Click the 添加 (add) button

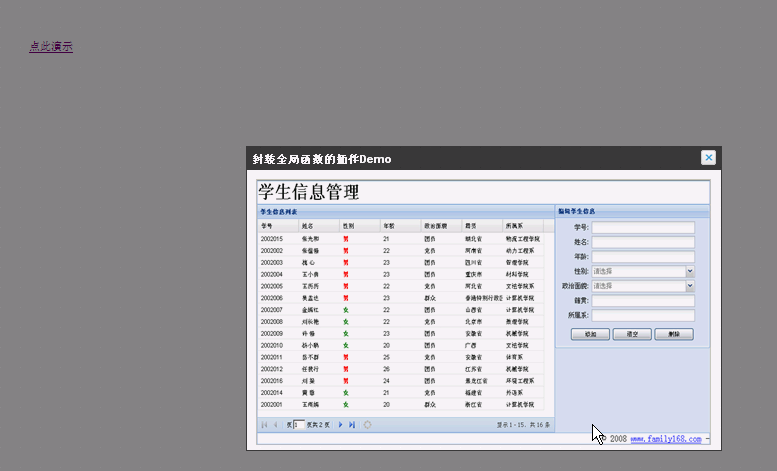tap(590, 334)
